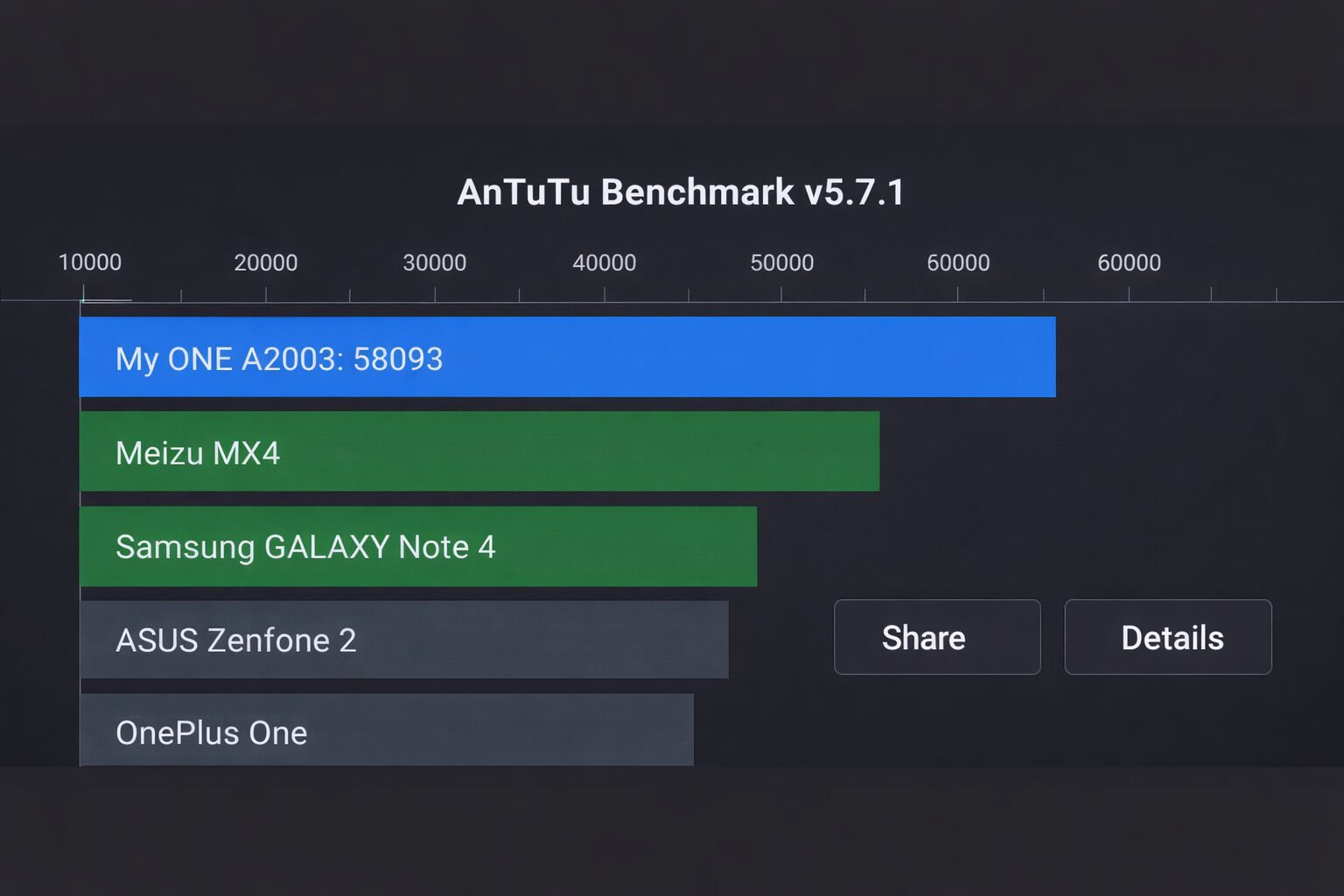
Task: Click the Meizu MX4 label text
Action: (198, 452)
